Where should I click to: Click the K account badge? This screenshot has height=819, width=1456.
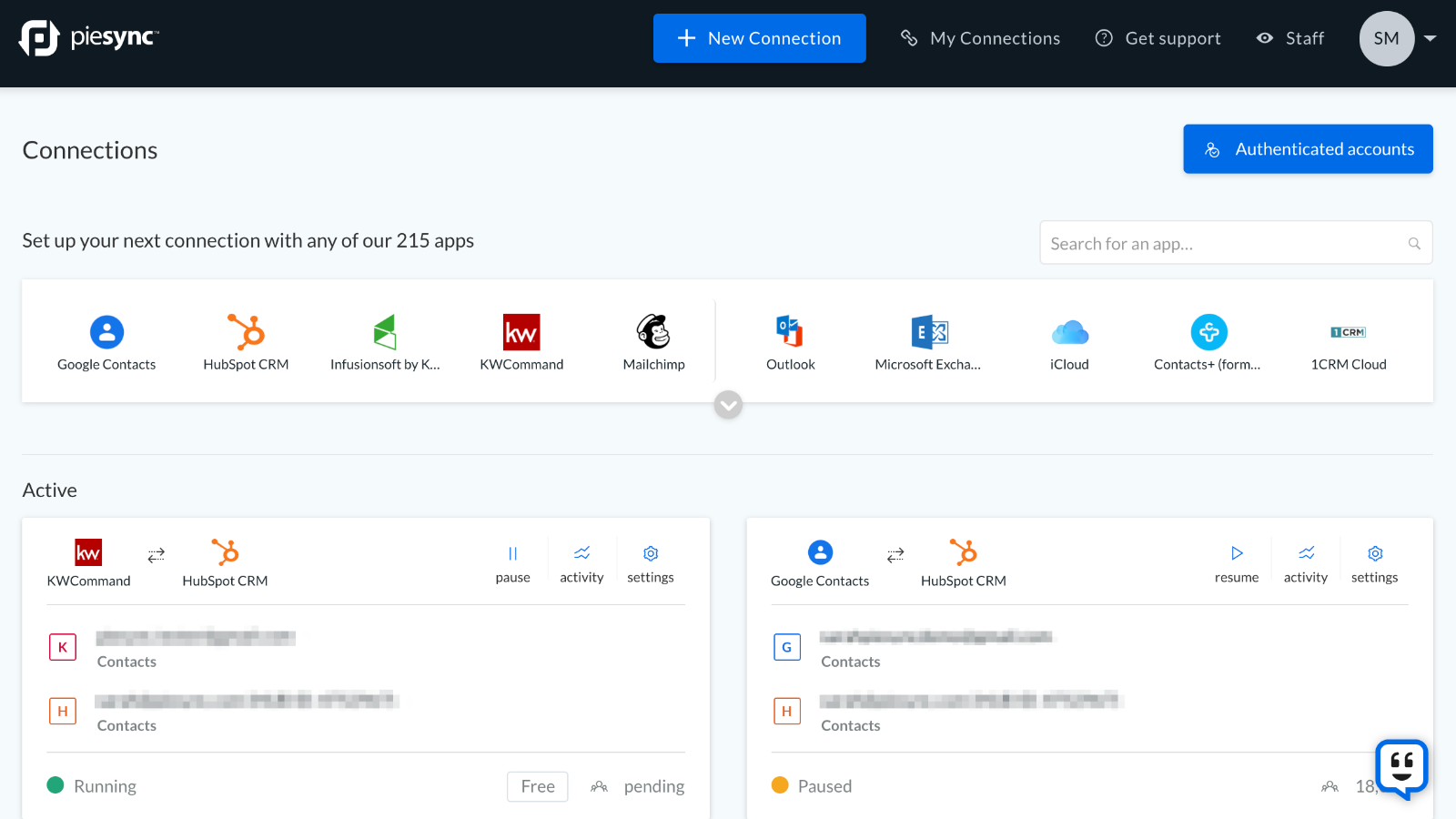tap(63, 647)
